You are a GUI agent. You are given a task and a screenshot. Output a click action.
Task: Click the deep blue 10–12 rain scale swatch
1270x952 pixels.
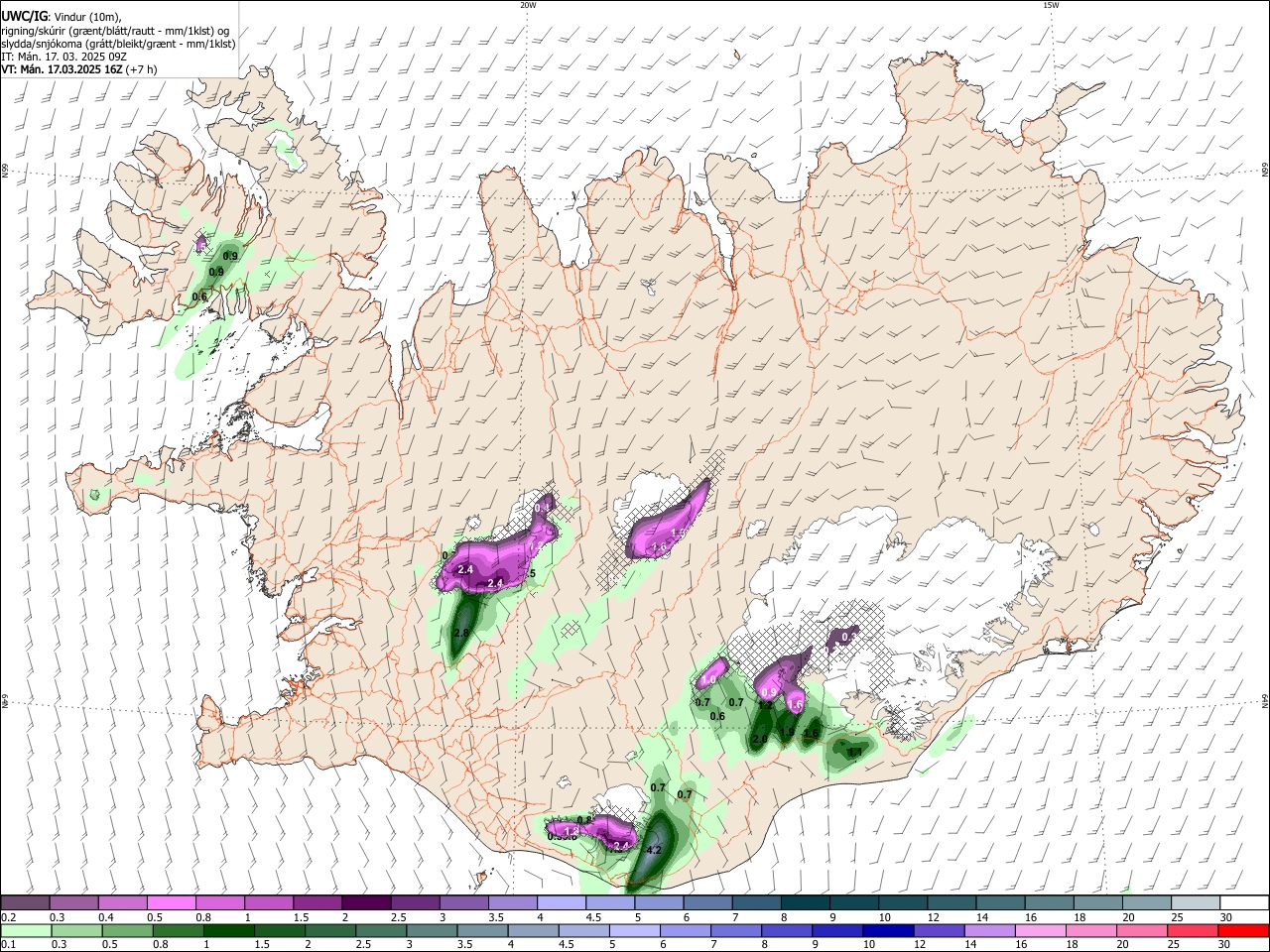[x=888, y=931]
